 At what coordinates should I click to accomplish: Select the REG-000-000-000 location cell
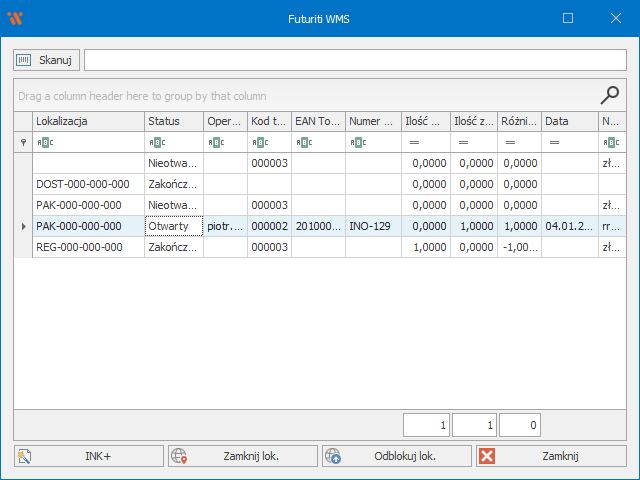(x=88, y=247)
